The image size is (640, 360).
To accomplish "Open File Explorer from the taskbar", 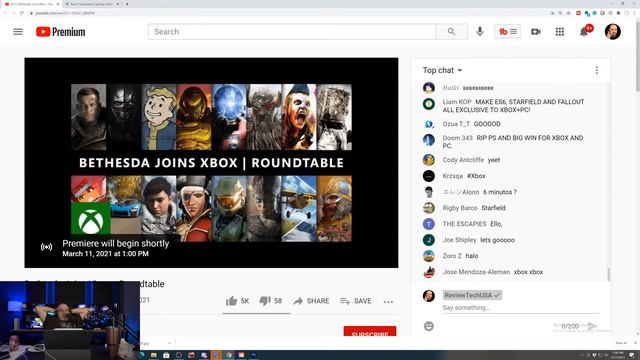I will [x=153, y=355].
